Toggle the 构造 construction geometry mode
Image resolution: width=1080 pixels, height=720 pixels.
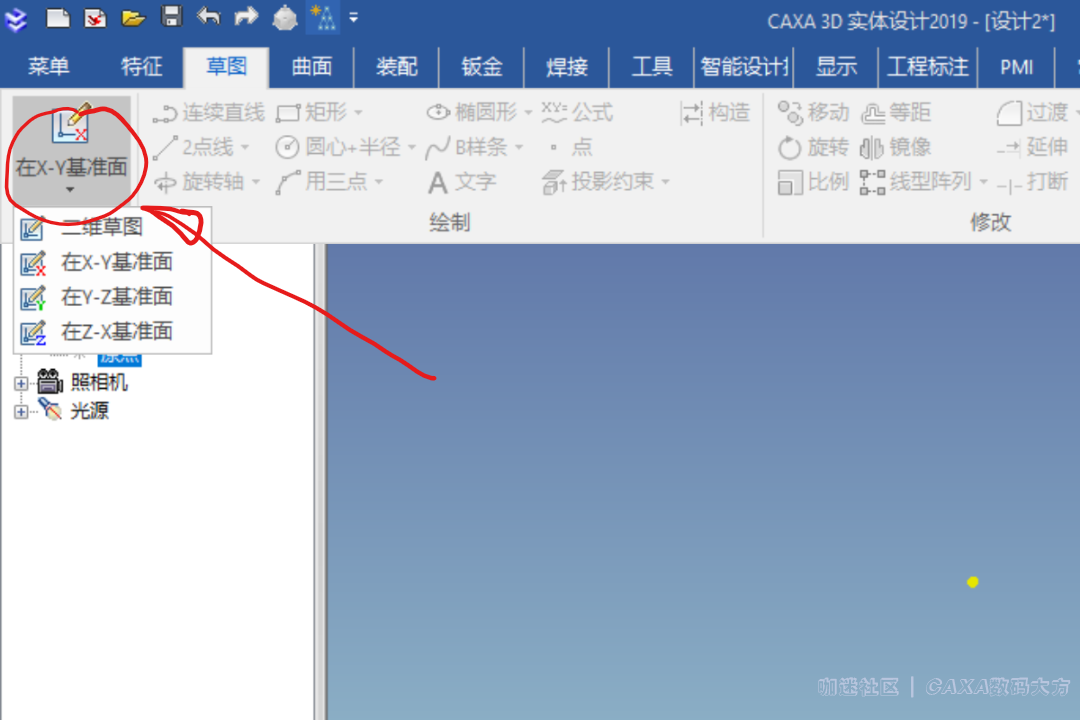pyautogui.click(x=715, y=112)
